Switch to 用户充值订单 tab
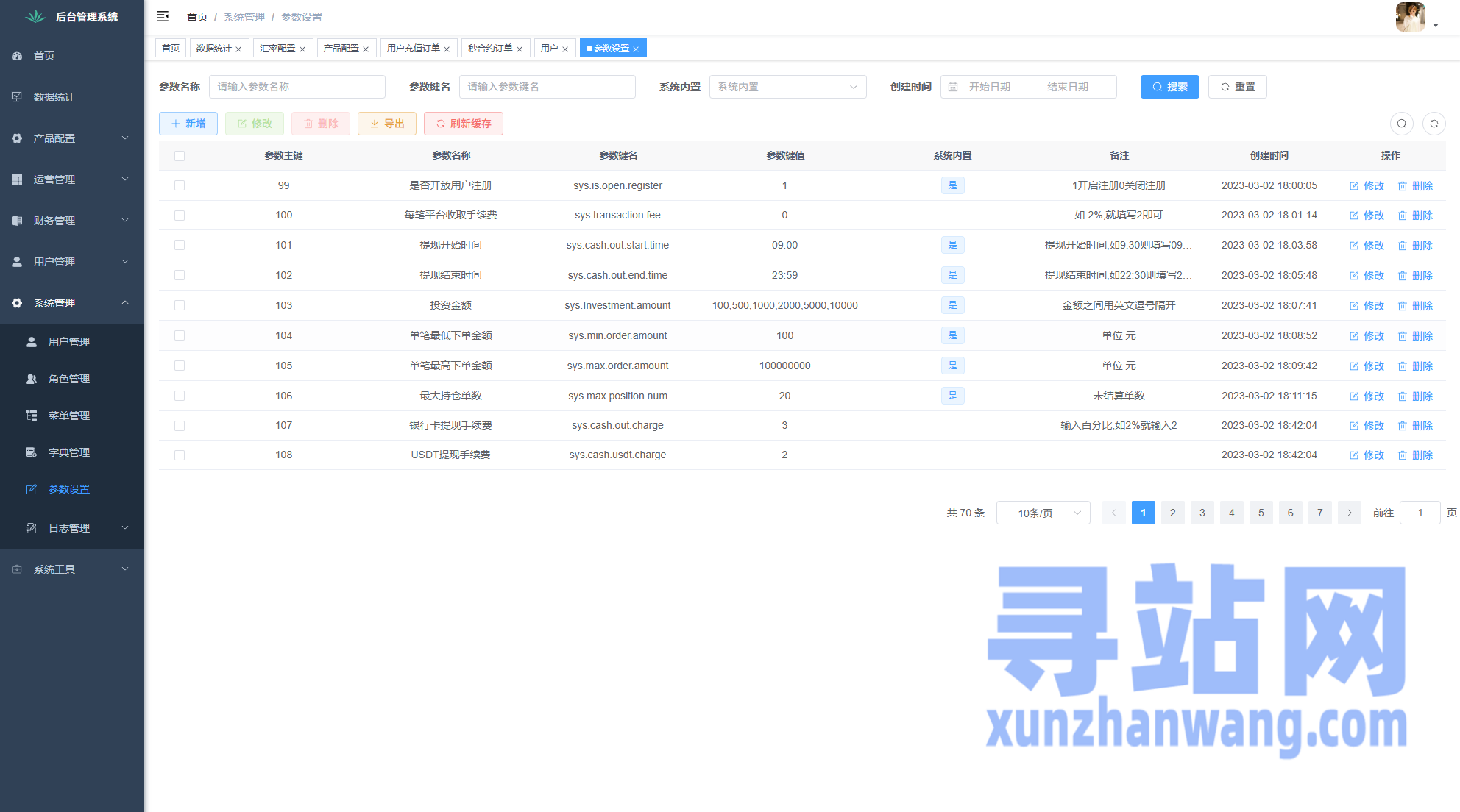The image size is (1460, 812). point(413,49)
